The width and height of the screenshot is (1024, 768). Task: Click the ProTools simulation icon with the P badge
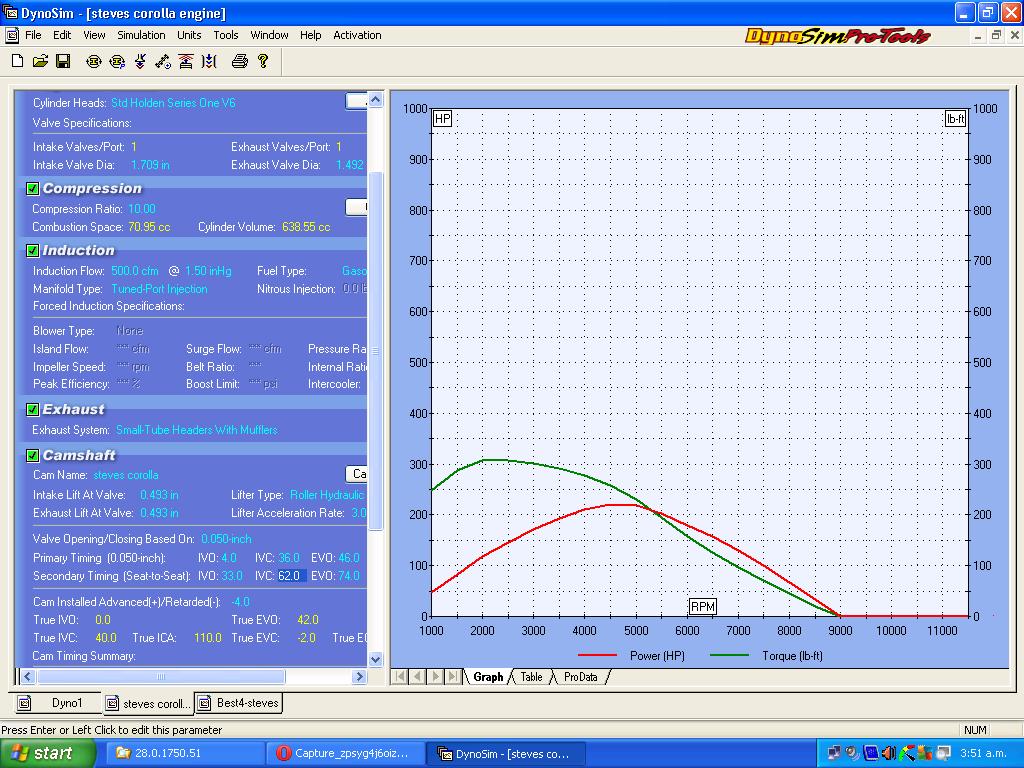117,61
